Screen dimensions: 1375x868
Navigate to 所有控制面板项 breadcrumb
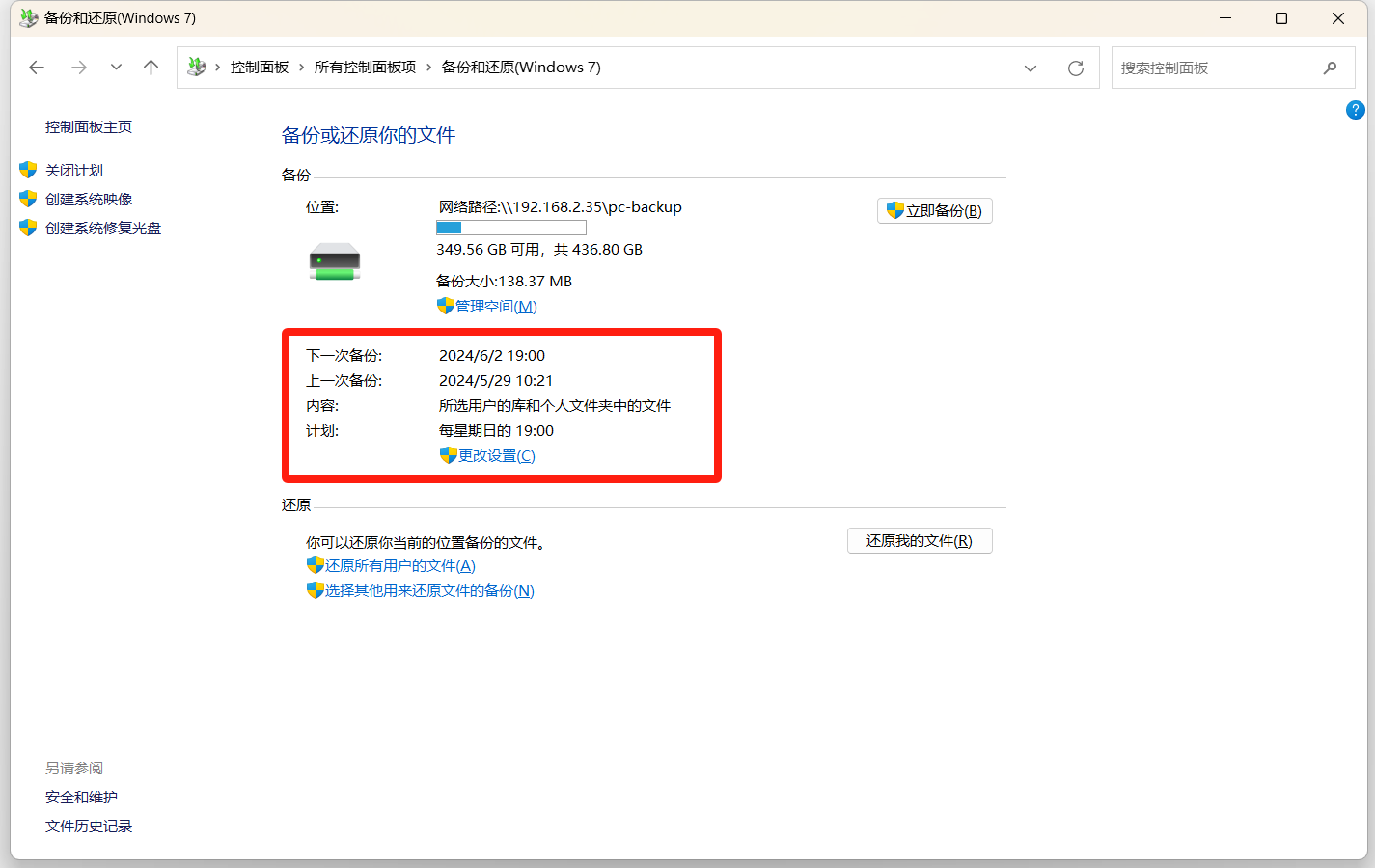point(365,68)
